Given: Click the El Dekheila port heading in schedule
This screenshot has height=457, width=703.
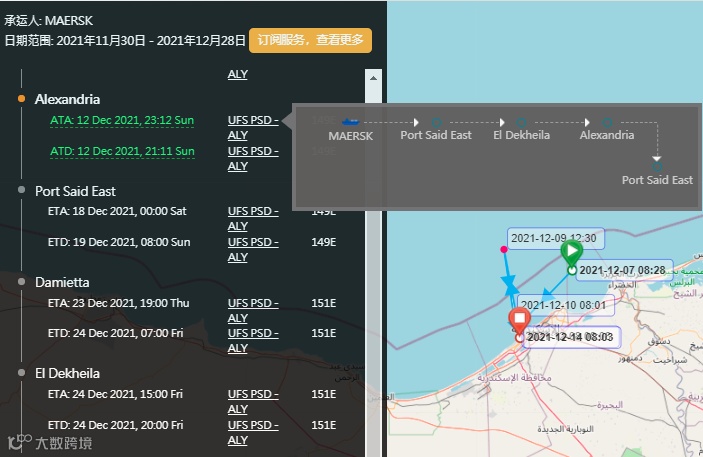Looking at the screenshot, I should pos(67,373).
